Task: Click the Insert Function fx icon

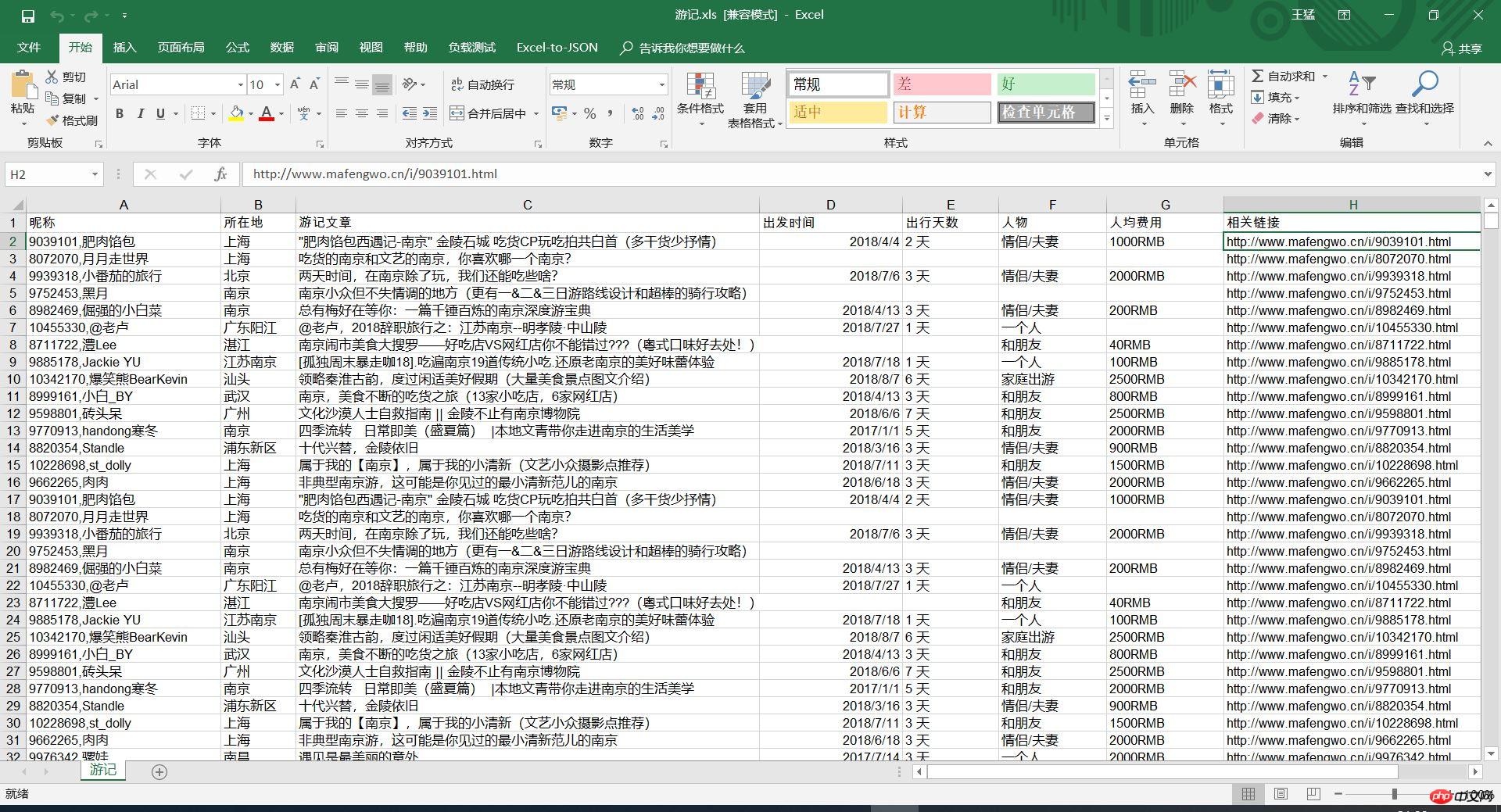Action: [x=220, y=174]
